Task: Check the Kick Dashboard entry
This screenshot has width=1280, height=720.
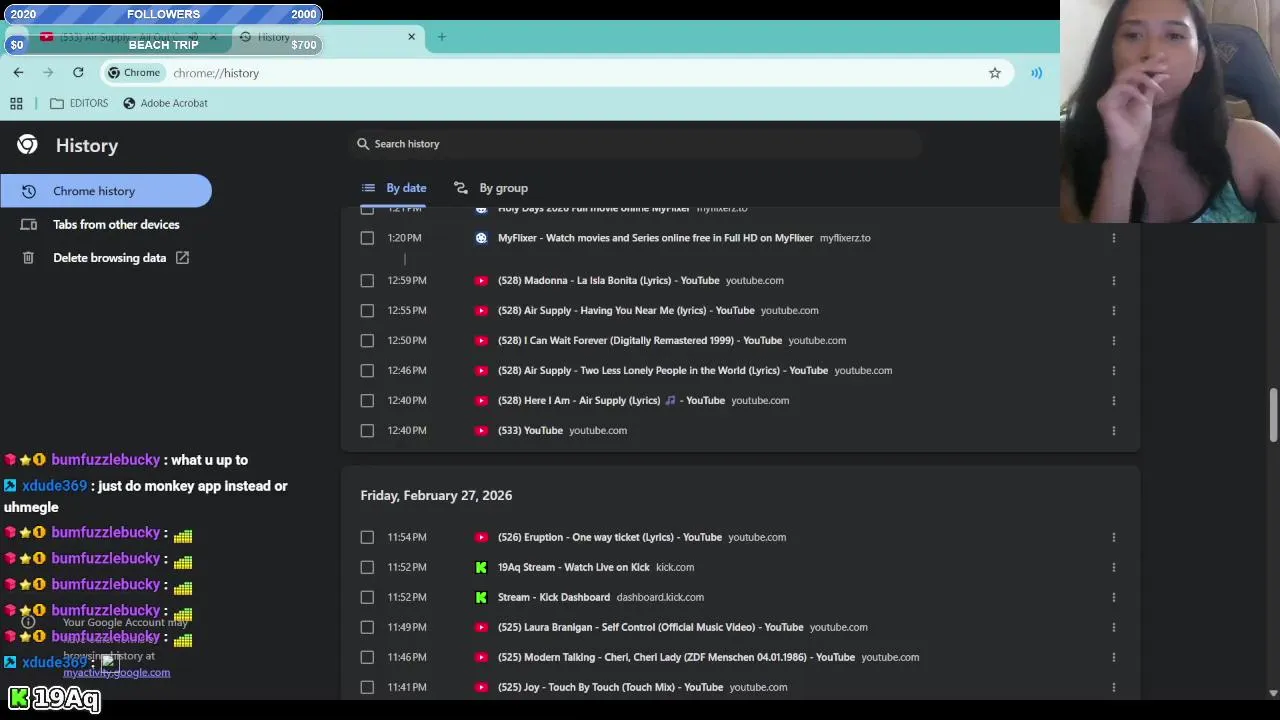Action: pos(367,598)
